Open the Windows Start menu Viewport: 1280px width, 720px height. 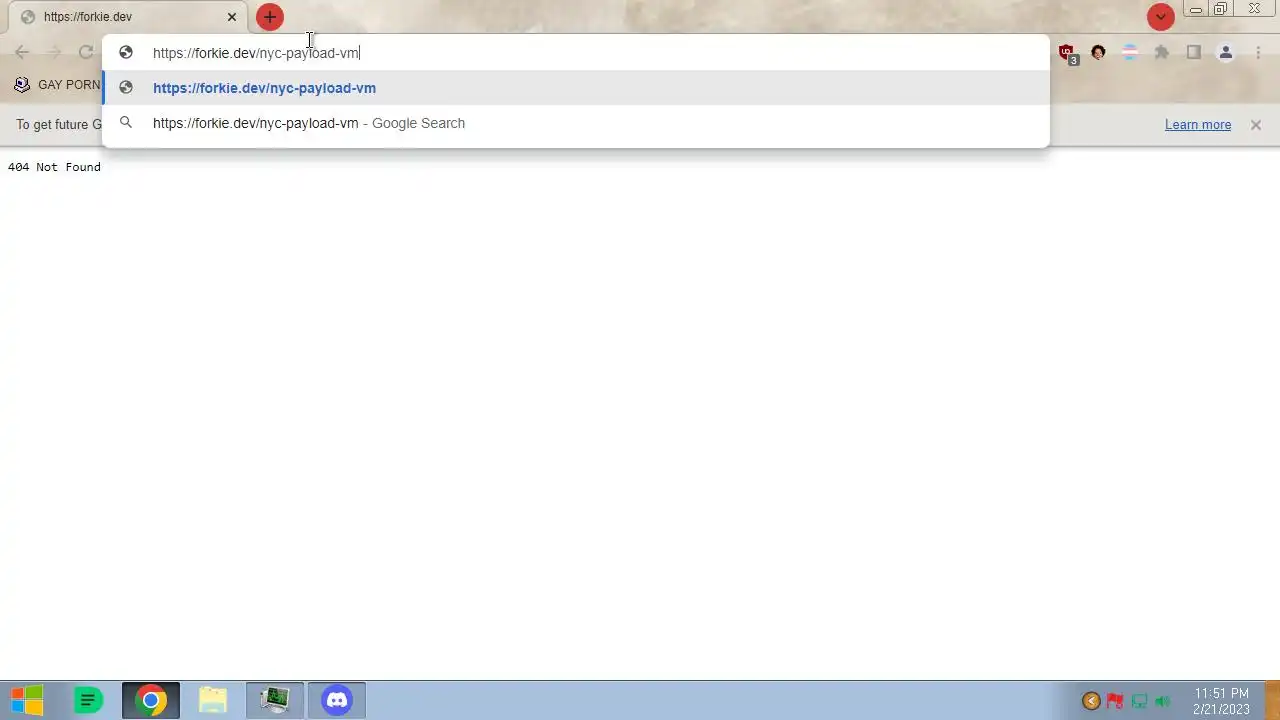[27, 701]
